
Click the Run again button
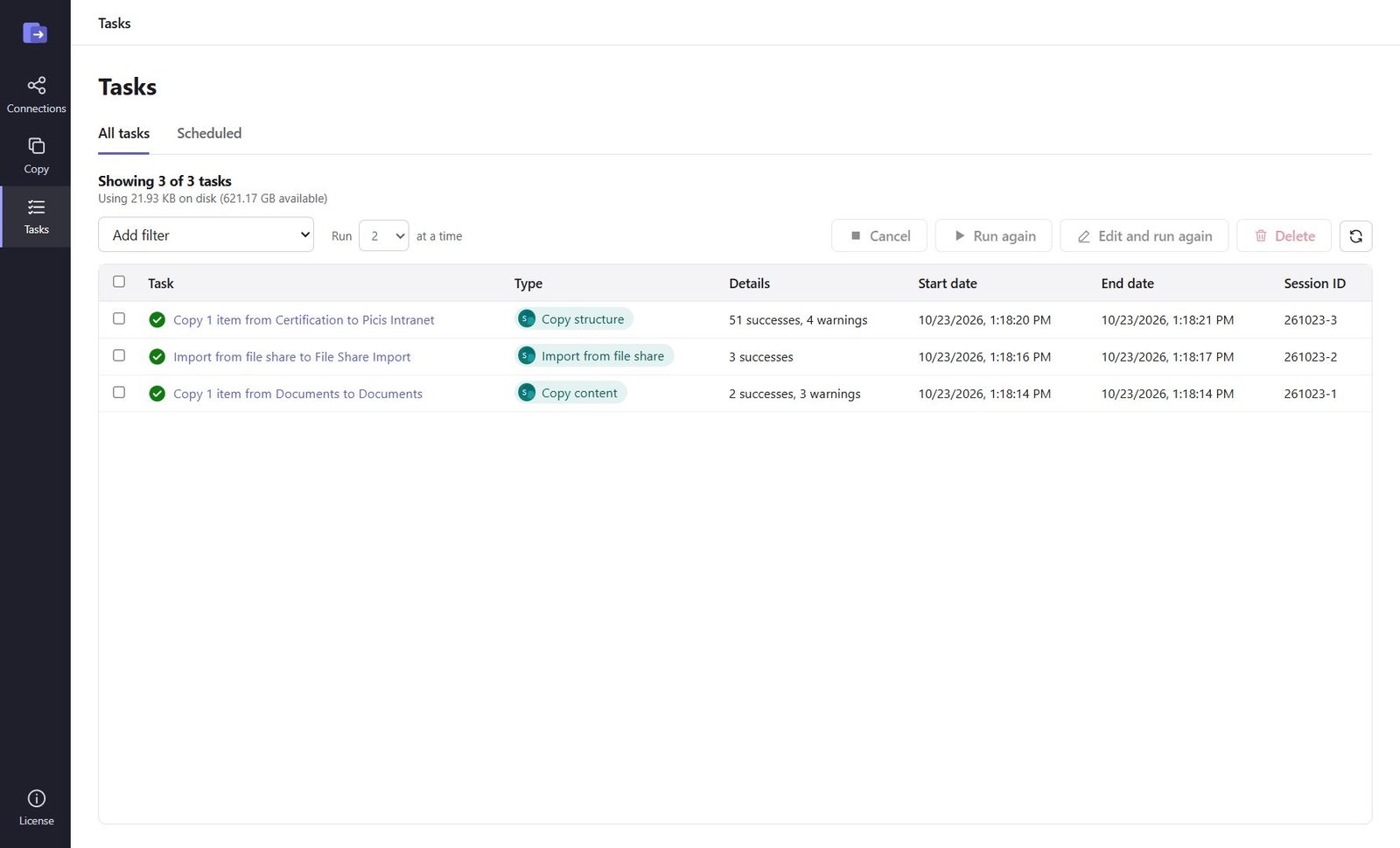[994, 236]
